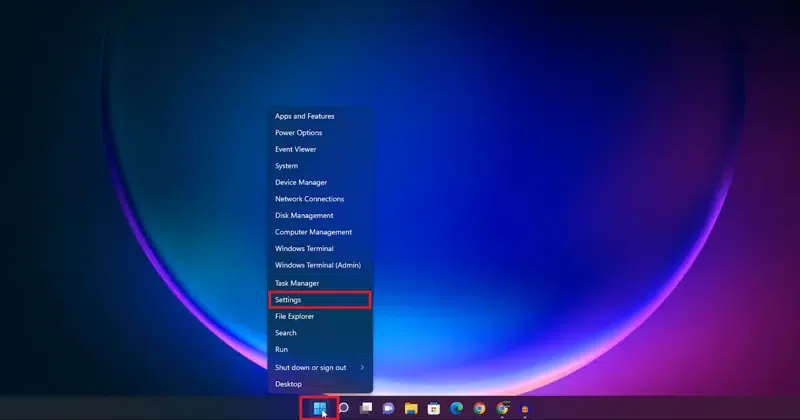Open the orange round taskbar app icon
The image size is (800, 420).
tap(525, 409)
